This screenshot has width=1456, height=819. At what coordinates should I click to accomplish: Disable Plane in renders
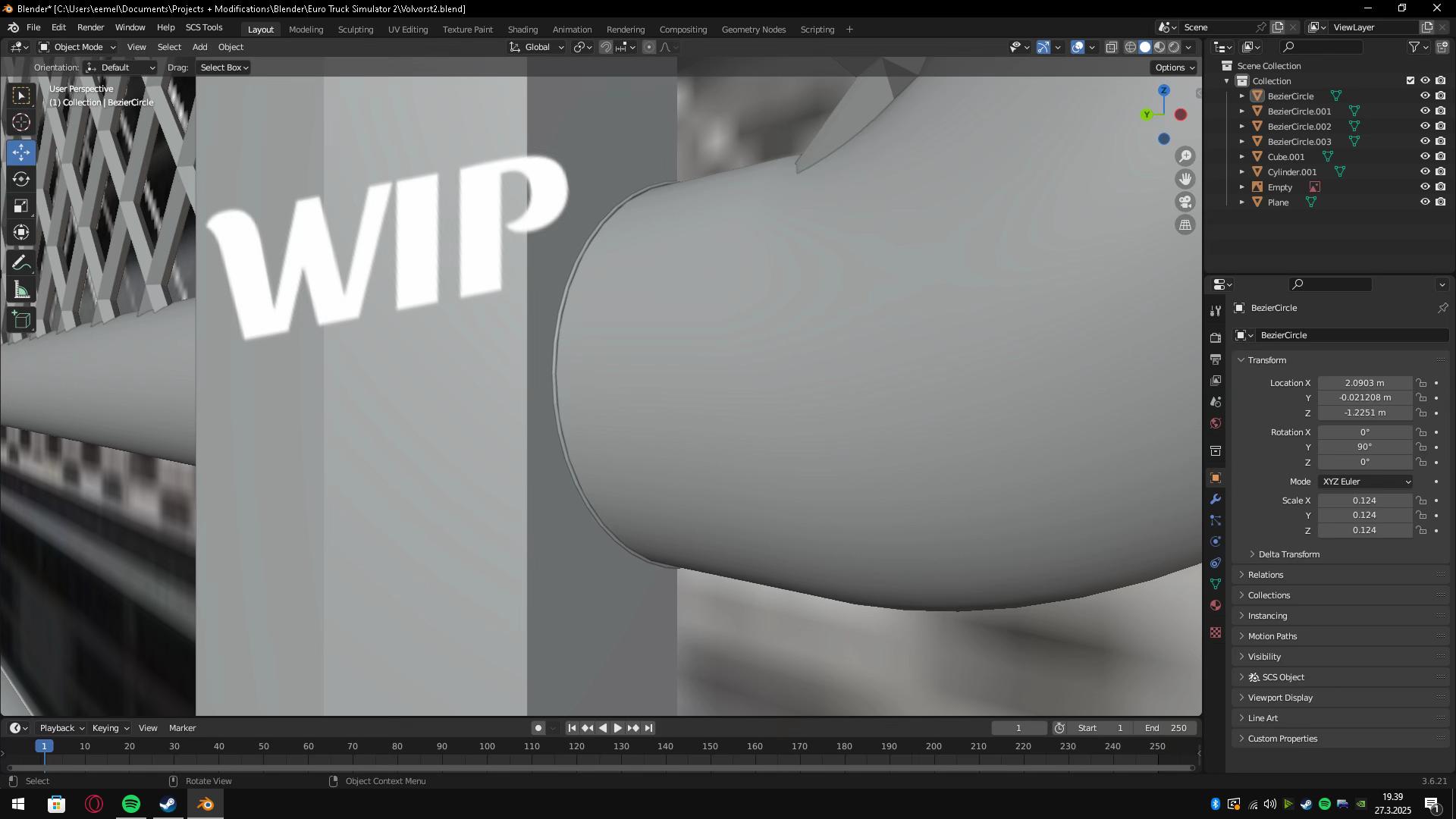click(1440, 202)
